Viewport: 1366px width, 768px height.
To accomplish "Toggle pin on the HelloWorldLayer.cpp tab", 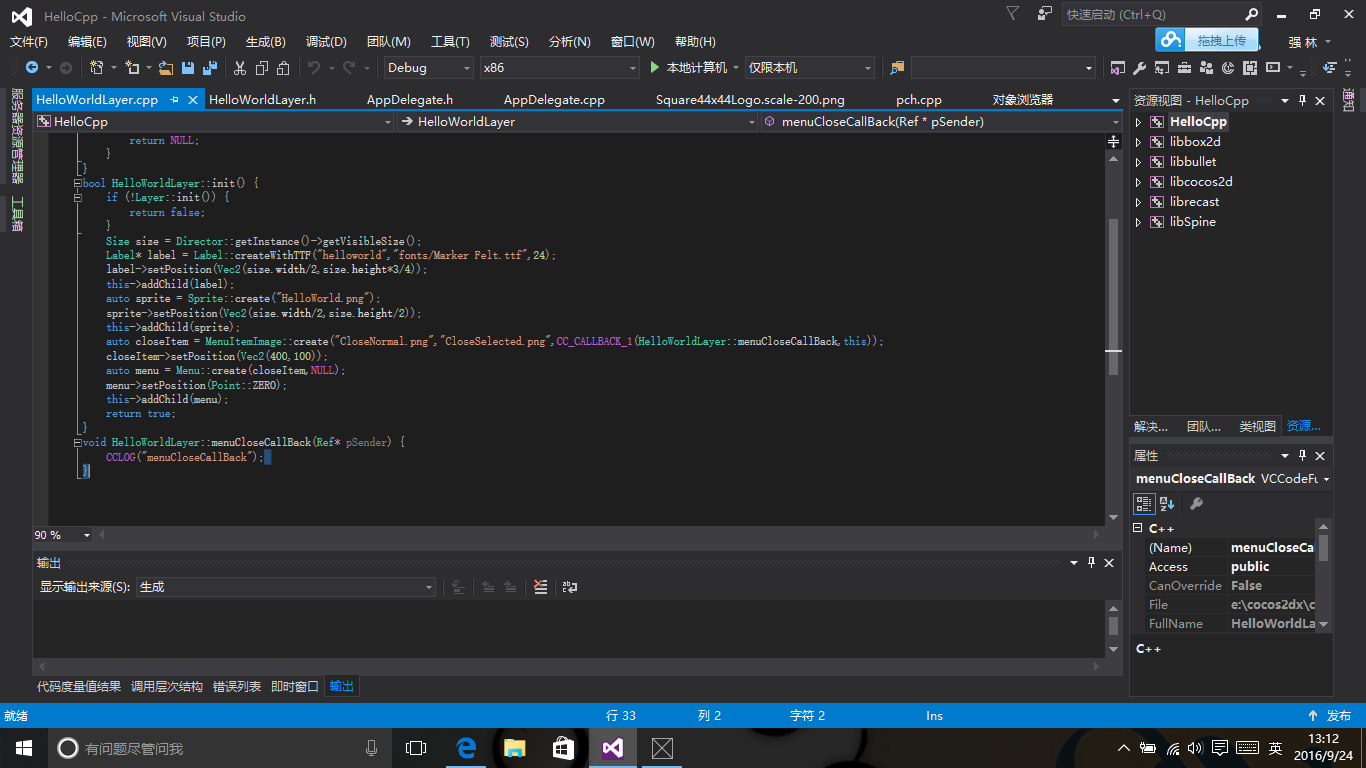I will coord(174,100).
